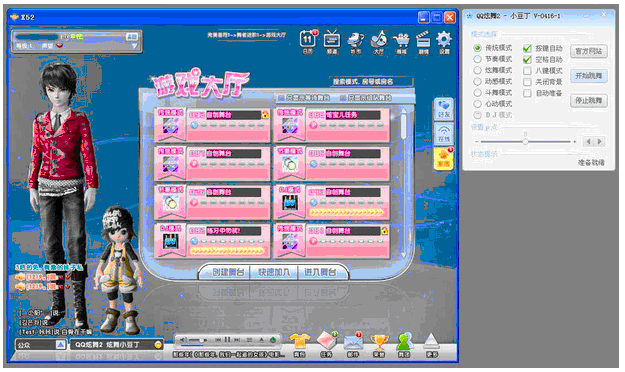
Task: Click the p-point slider handle
Action: tap(525, 142)
